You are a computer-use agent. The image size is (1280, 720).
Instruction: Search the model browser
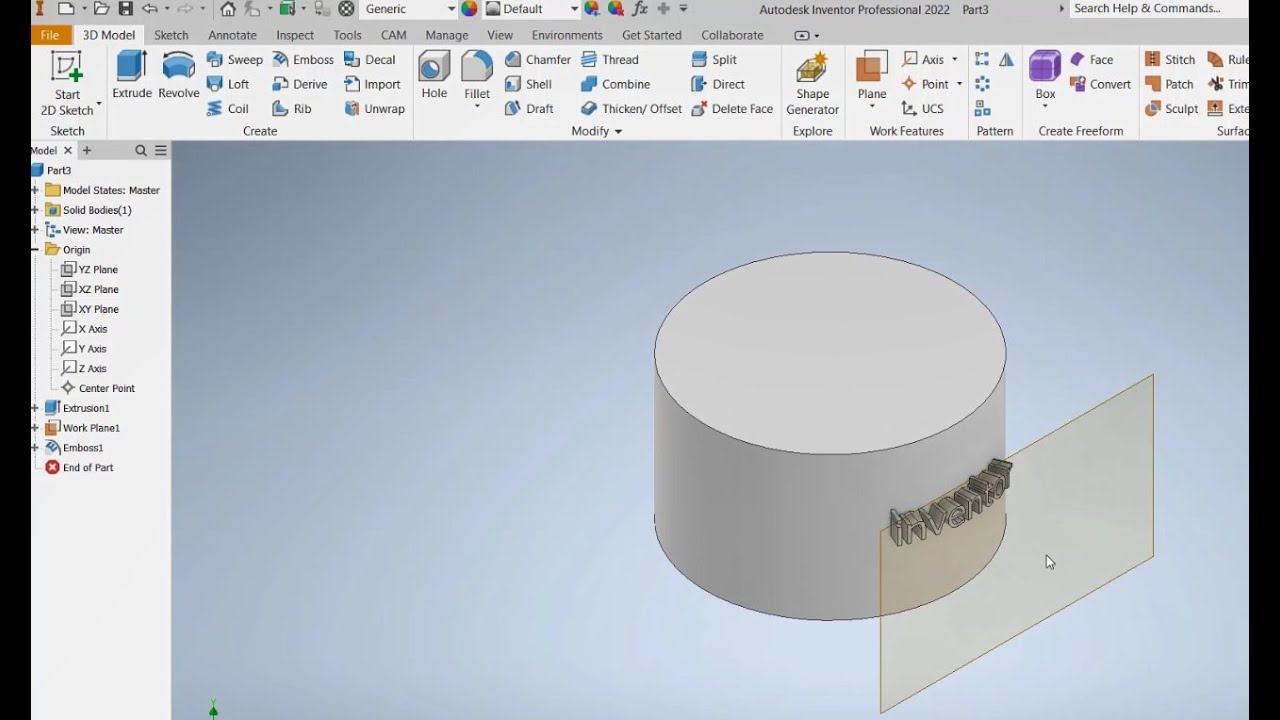141,151
